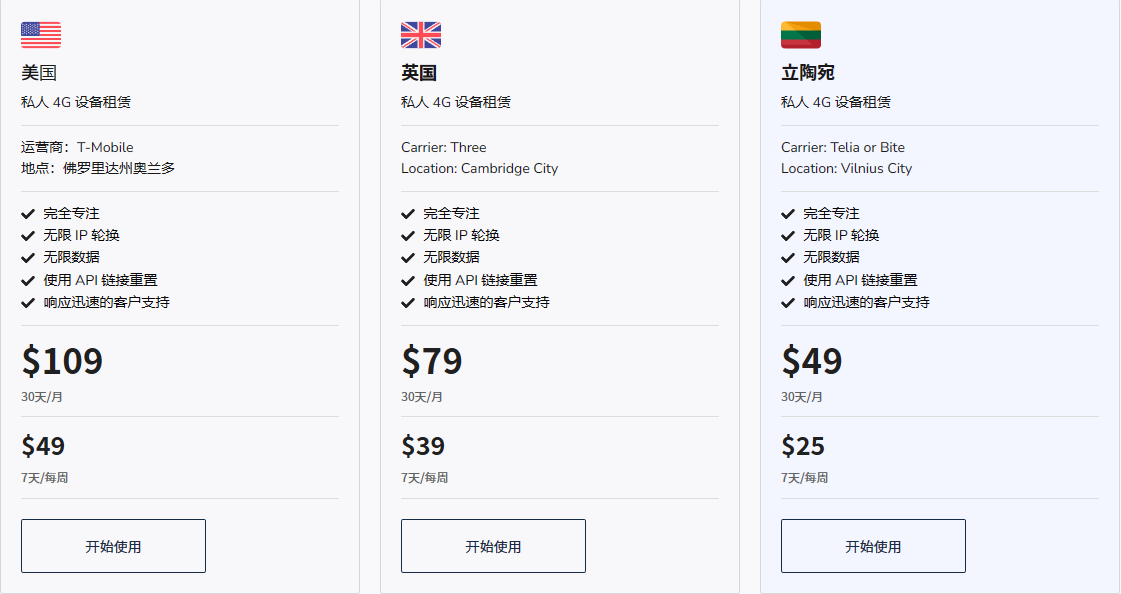Click the $79 monthly price

click(432, 361)
